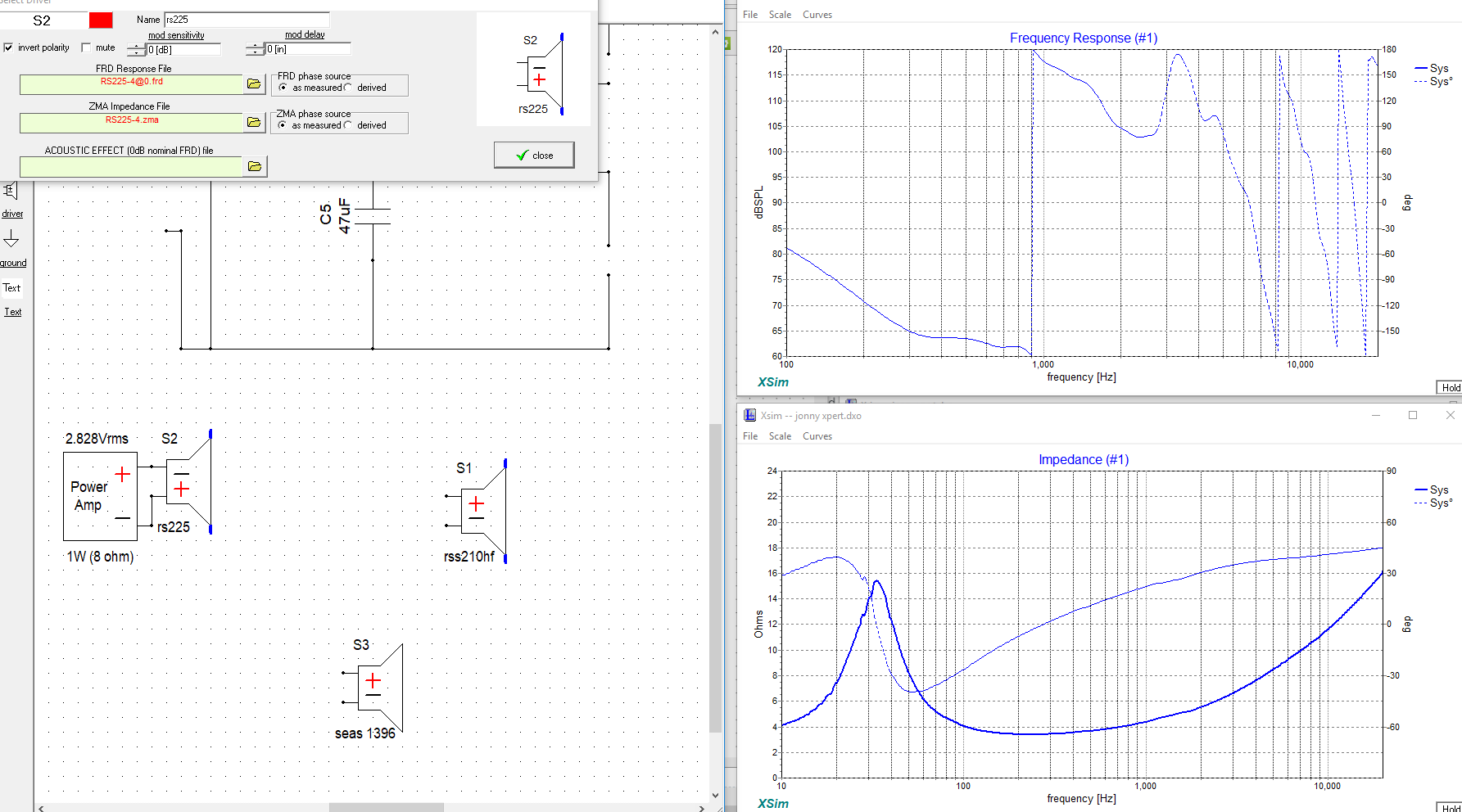Open ZMA Impedance File browse folder icon

pyautogui.click(x=254, y=122)
